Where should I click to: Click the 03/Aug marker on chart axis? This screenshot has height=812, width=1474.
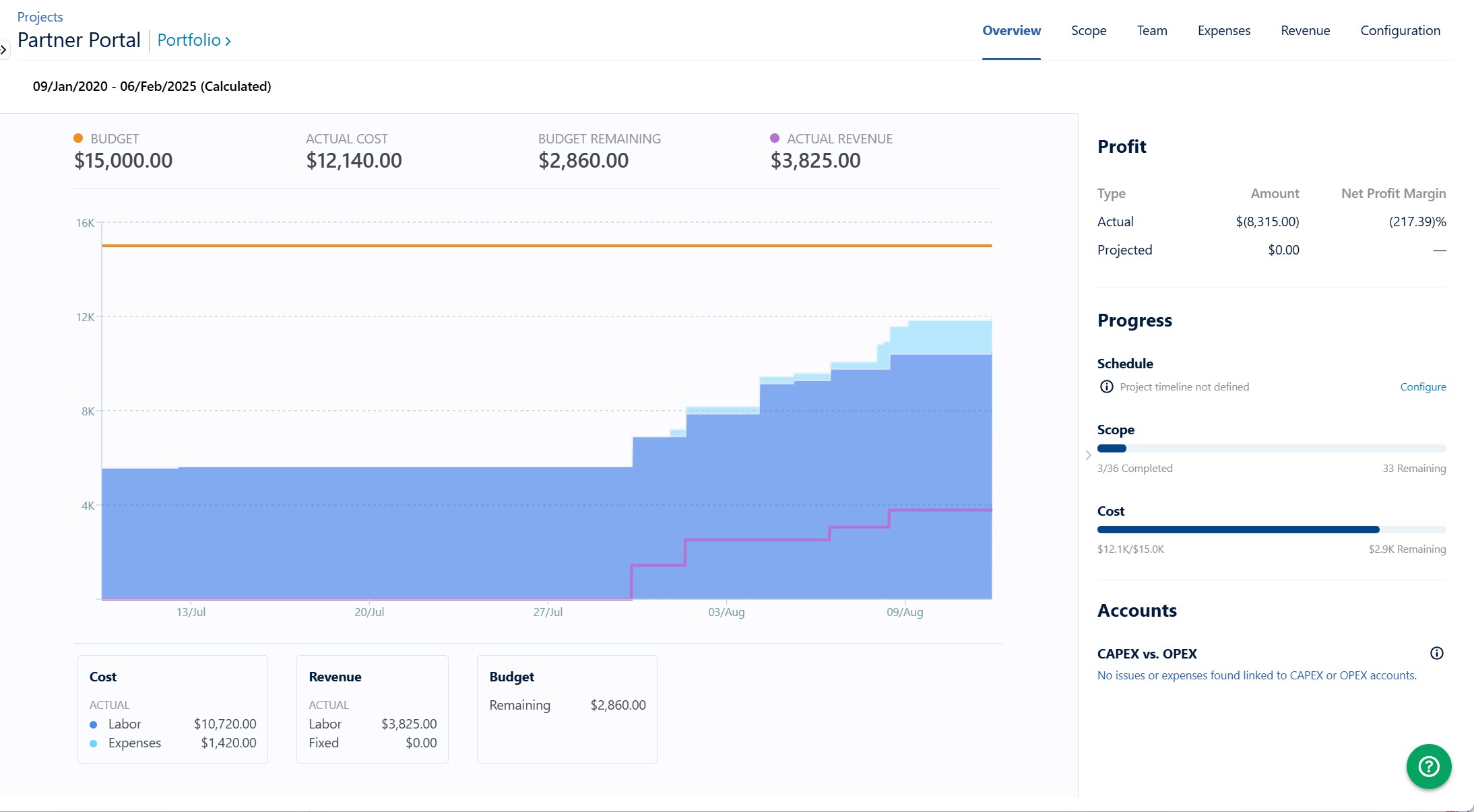coord(726,612)
